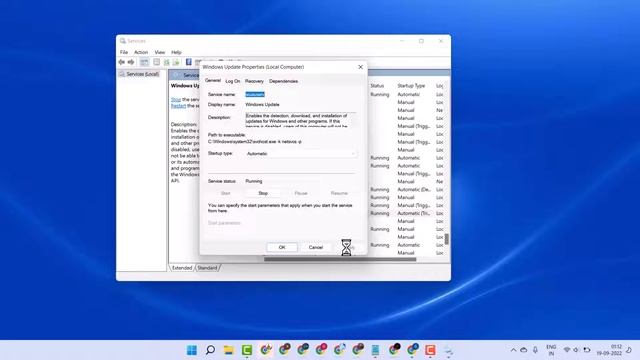Click the 'Windows Update' display name text

point(262,104)
